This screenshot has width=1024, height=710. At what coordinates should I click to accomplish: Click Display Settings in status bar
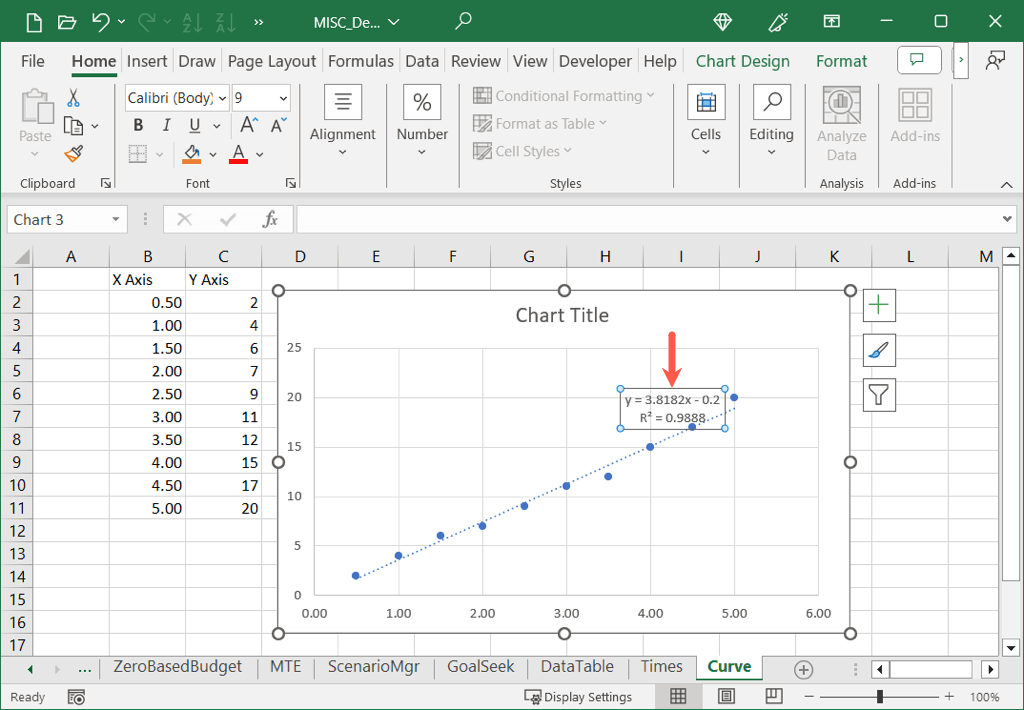click(x=578, y=697)
